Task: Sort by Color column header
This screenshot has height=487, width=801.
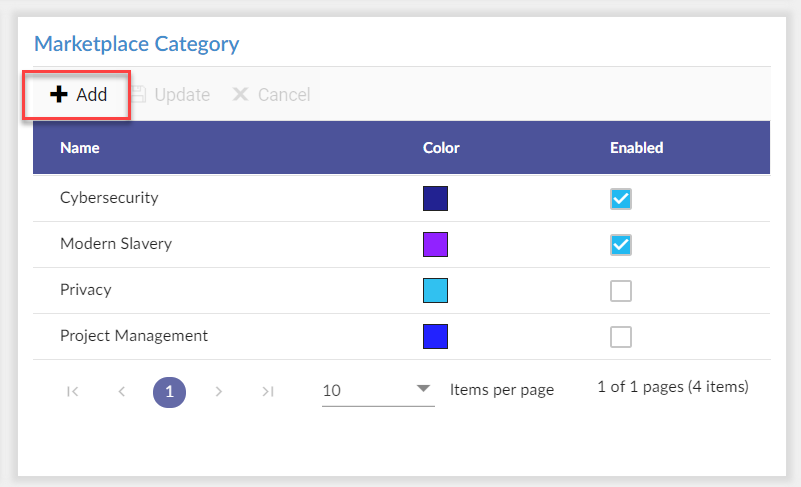Action: click(x=441, y=148)
